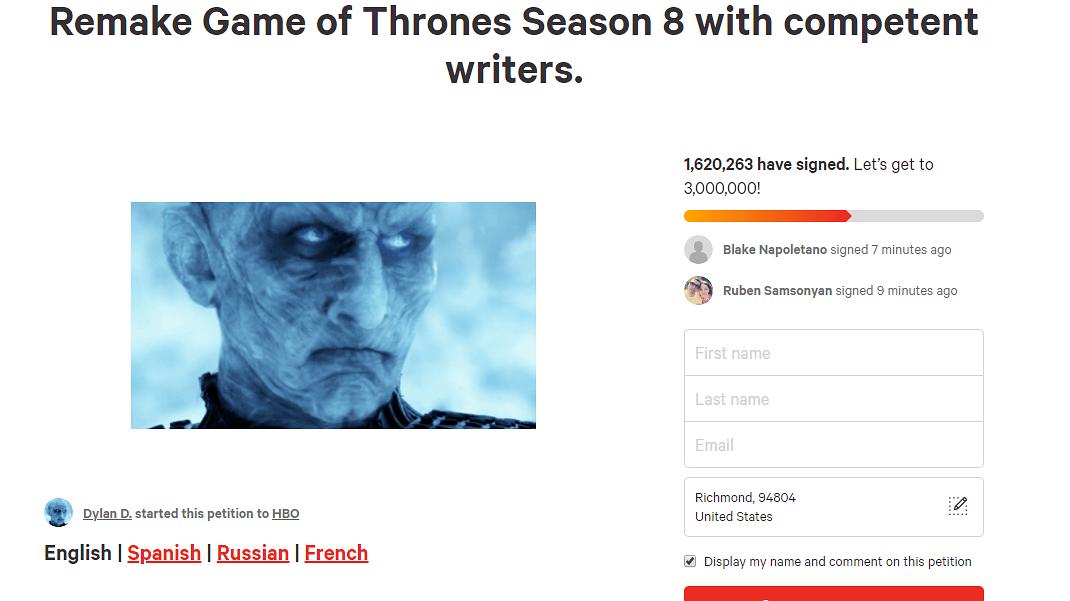Image resolution: width=1070 pixels, height=601 pixels.
Task: Click the petition title heading
Action: (514, 45)
